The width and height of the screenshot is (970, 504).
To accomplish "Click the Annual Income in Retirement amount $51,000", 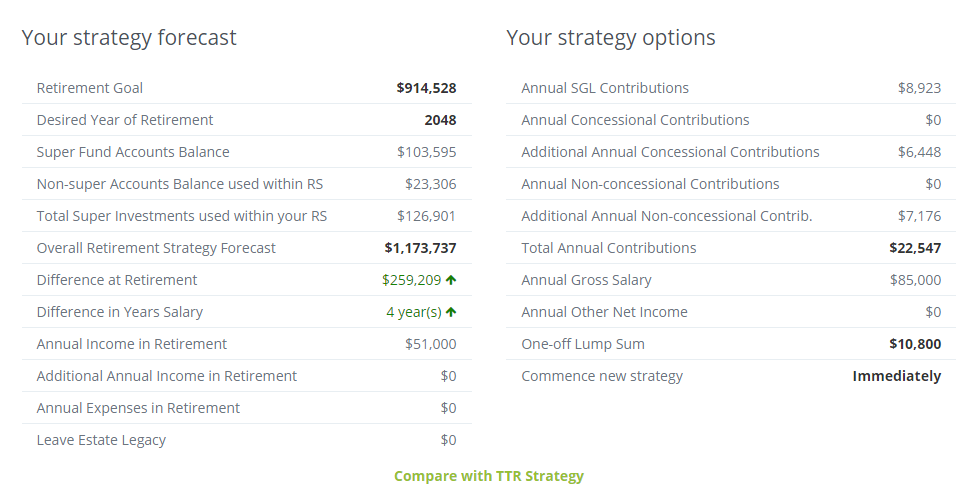I will pyautogui.click(x=430, y=344).
